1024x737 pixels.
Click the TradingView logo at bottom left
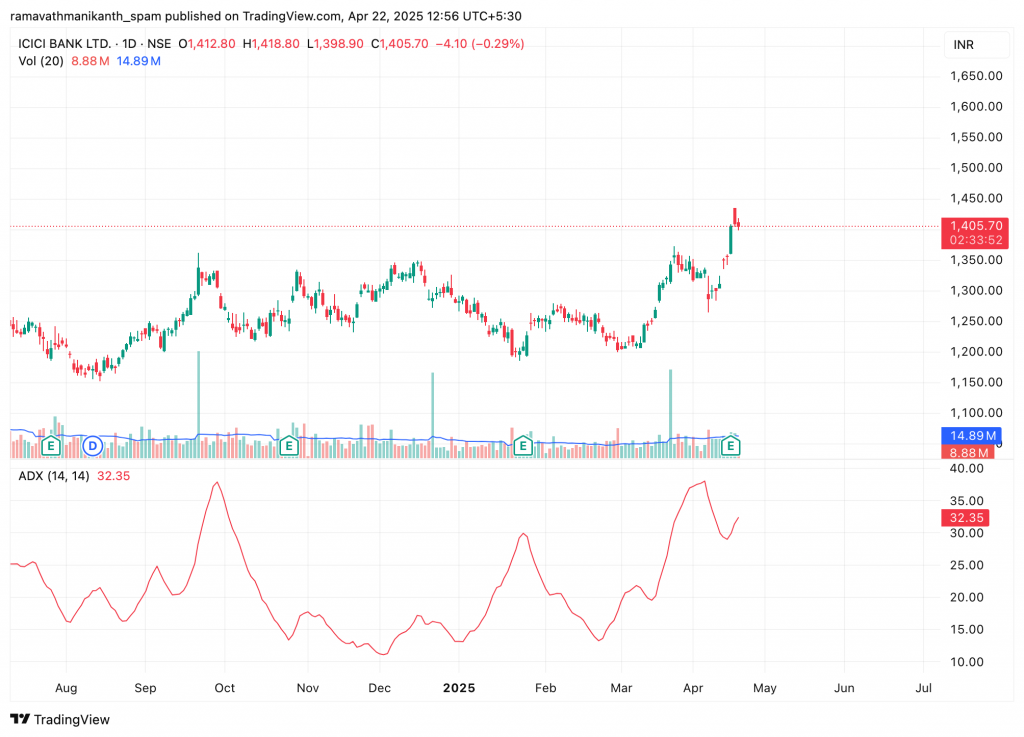pyautogui.click(x=60, y=719)
